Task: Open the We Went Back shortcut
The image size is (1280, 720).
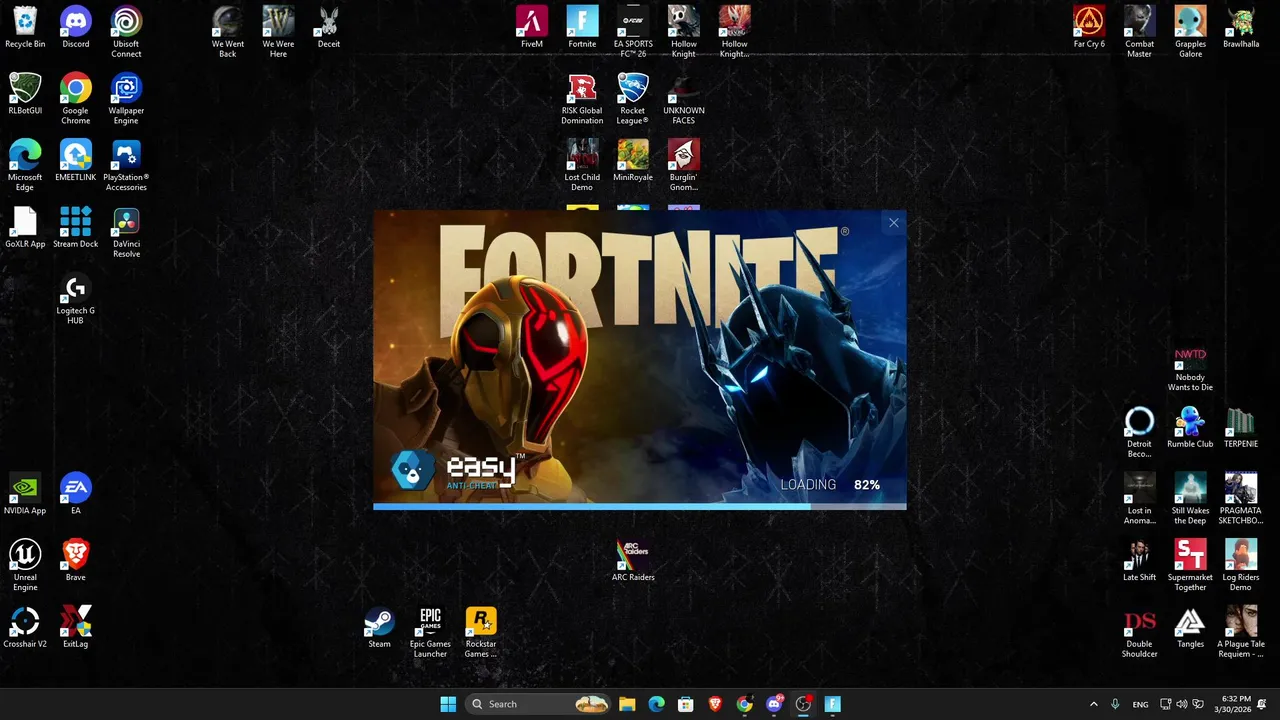Action: tap(228, 32)
